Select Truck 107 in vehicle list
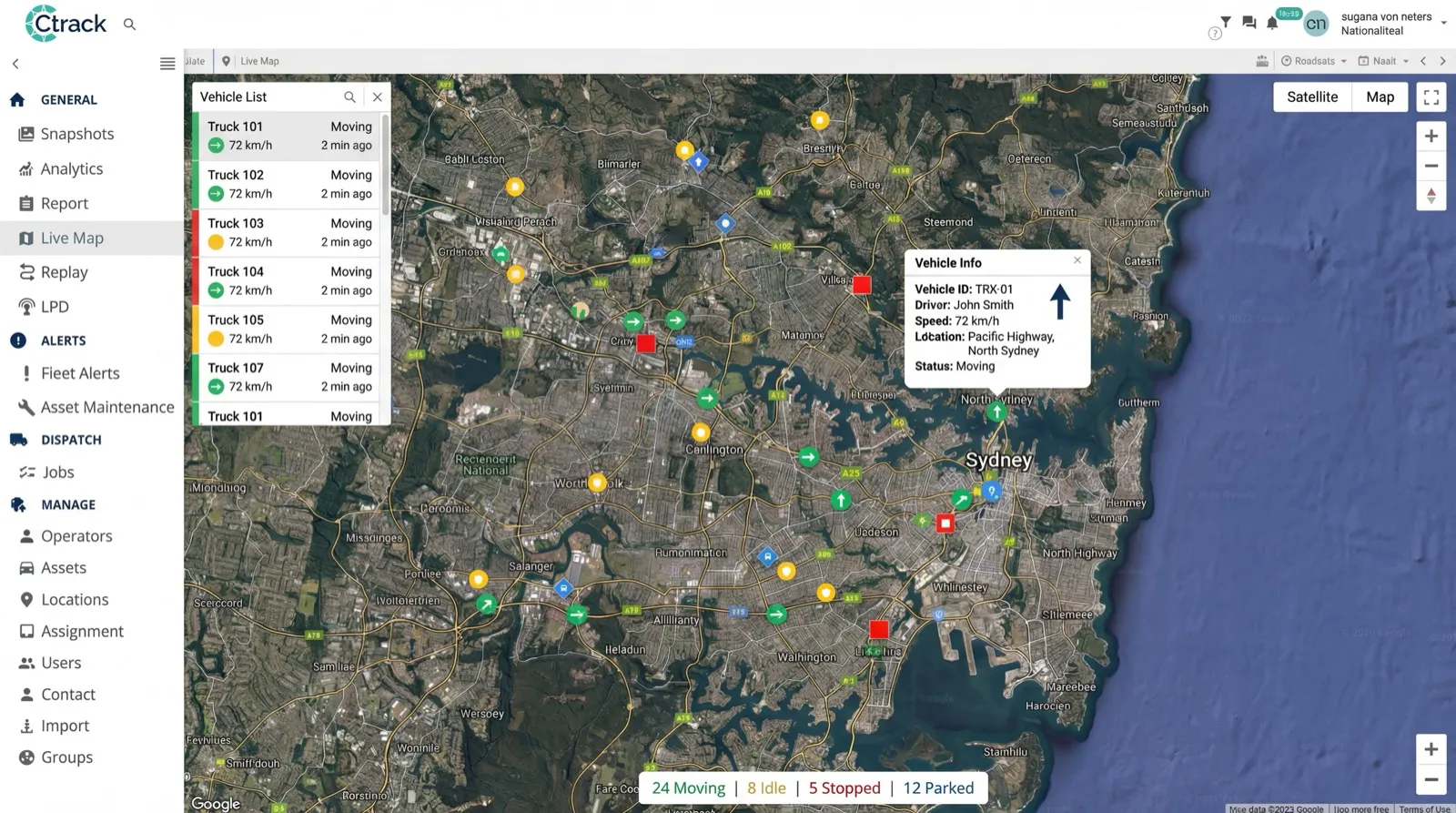Screen dimensions: 1456x813 (x=287, y=377)
